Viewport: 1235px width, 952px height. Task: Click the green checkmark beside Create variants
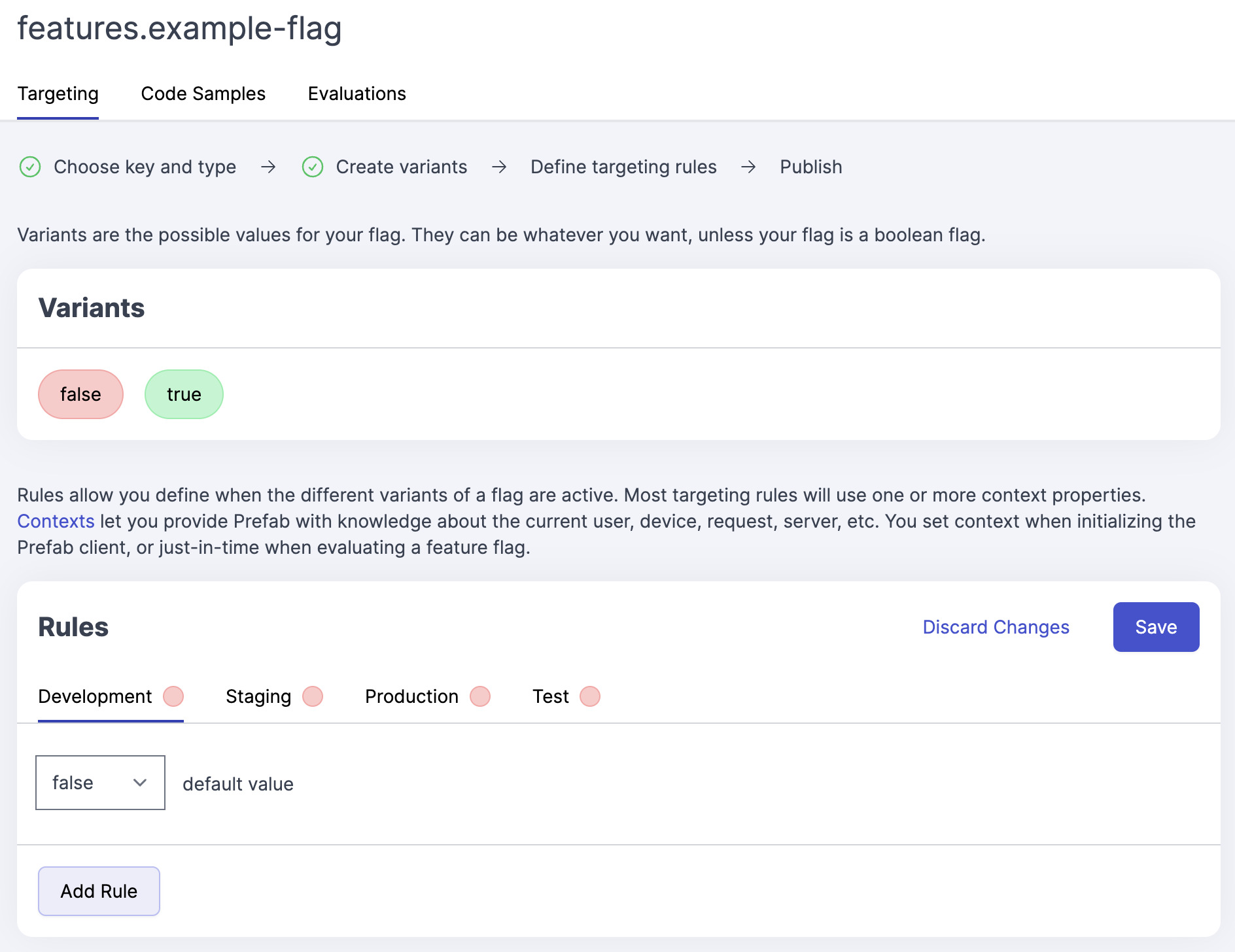click(313, 167)
